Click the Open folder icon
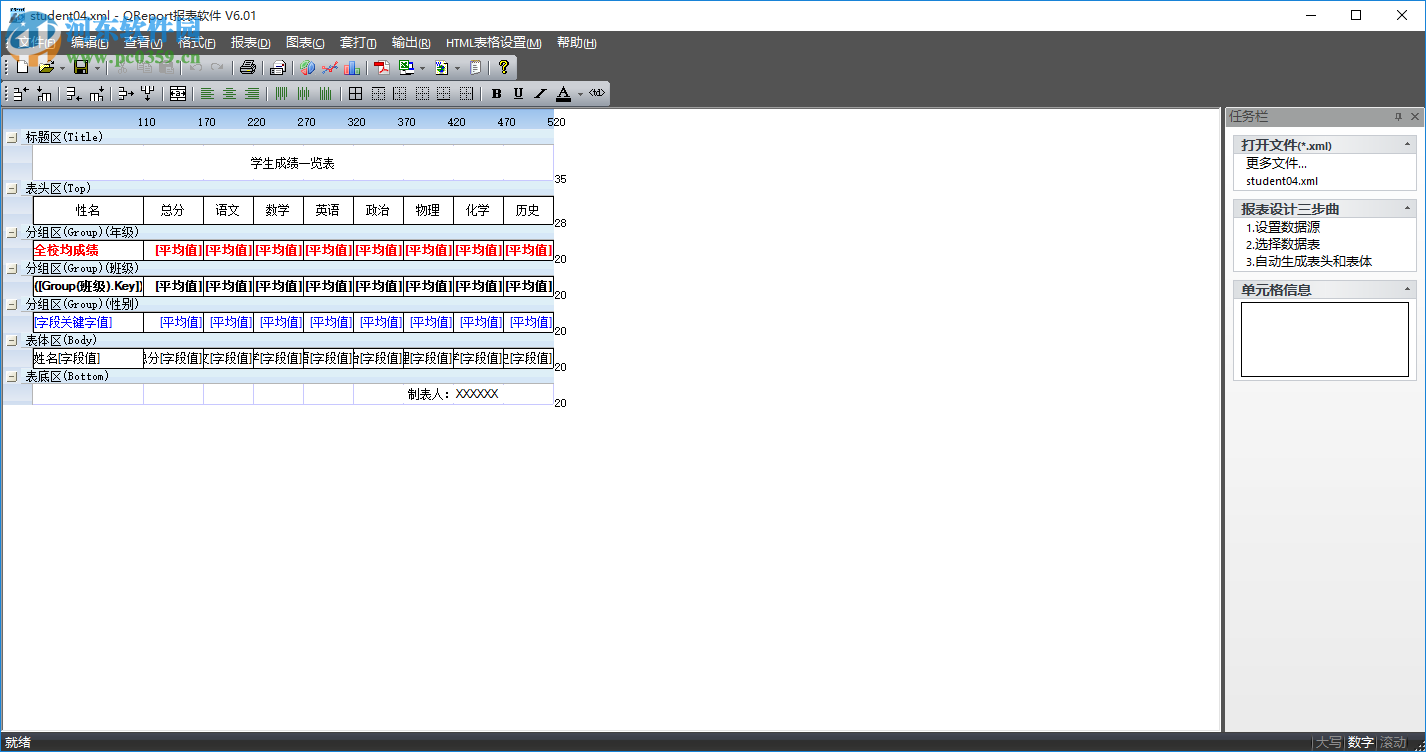This screenshot has width=1426, height=752. (46, 67)
